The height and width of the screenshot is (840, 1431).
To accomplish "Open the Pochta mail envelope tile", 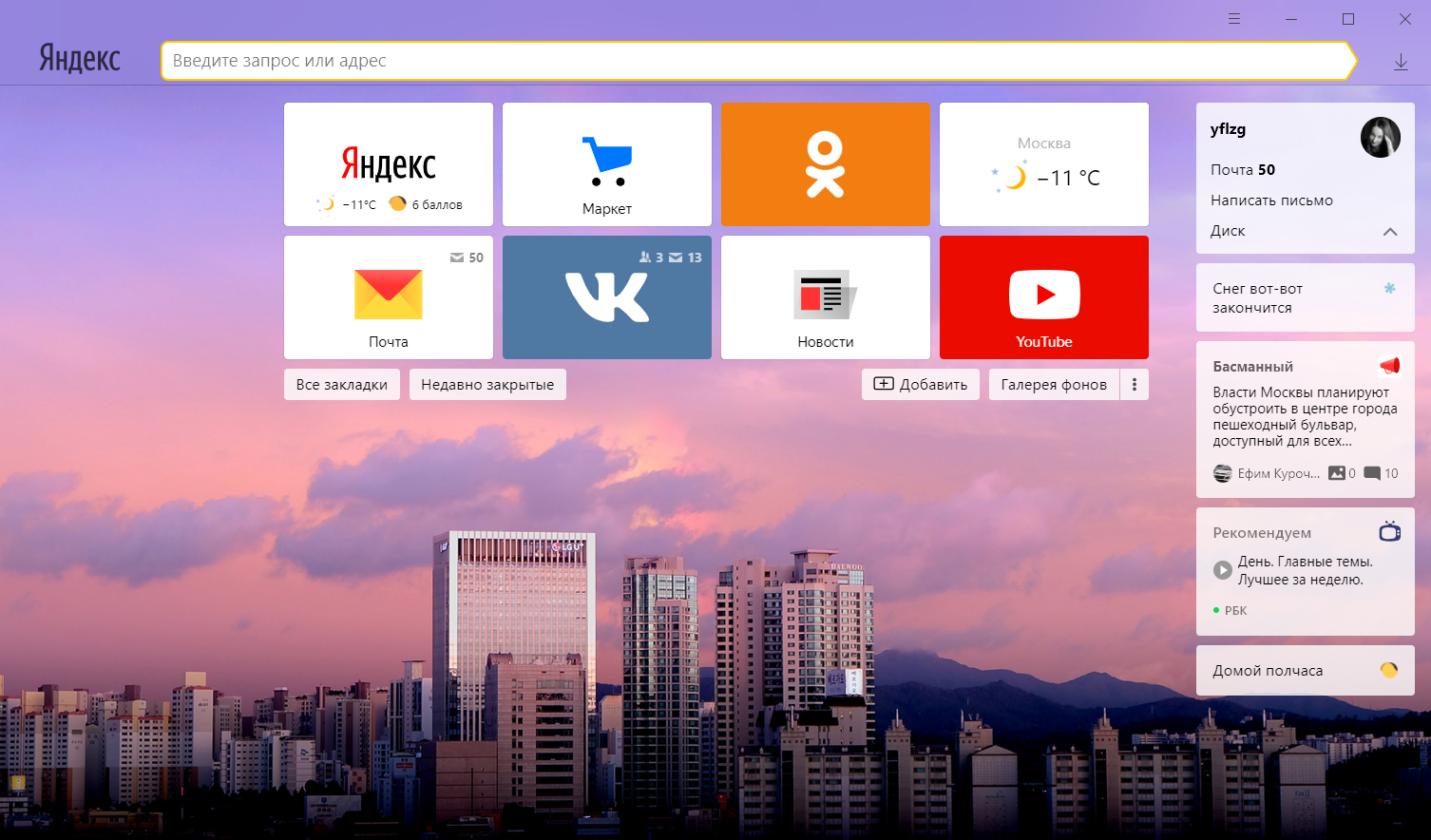I will [388, 297].
